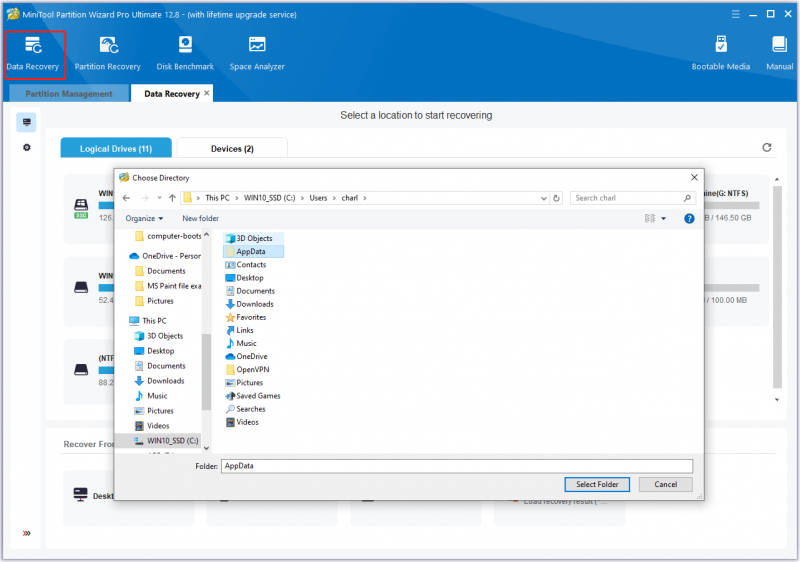800x562 pixels.
Task: Click the Folder name input field
Action: coord(457,466)
